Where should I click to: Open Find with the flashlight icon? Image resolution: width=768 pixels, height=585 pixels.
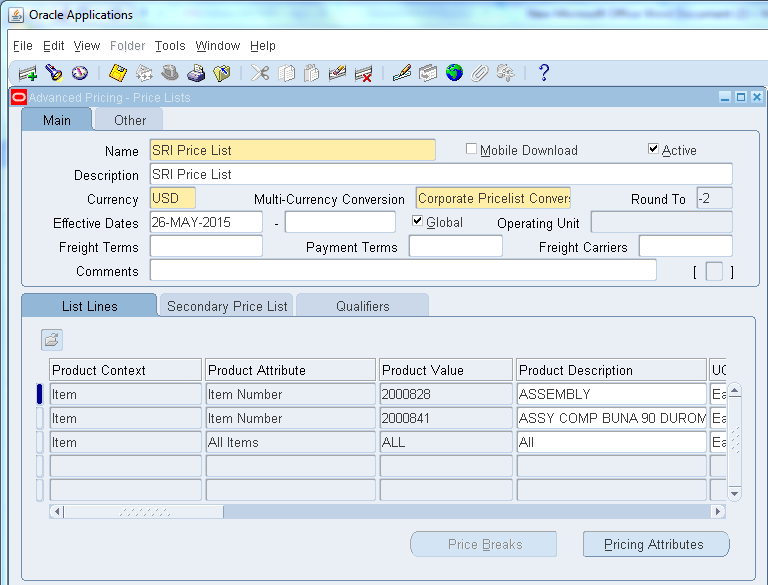(54, 73)
